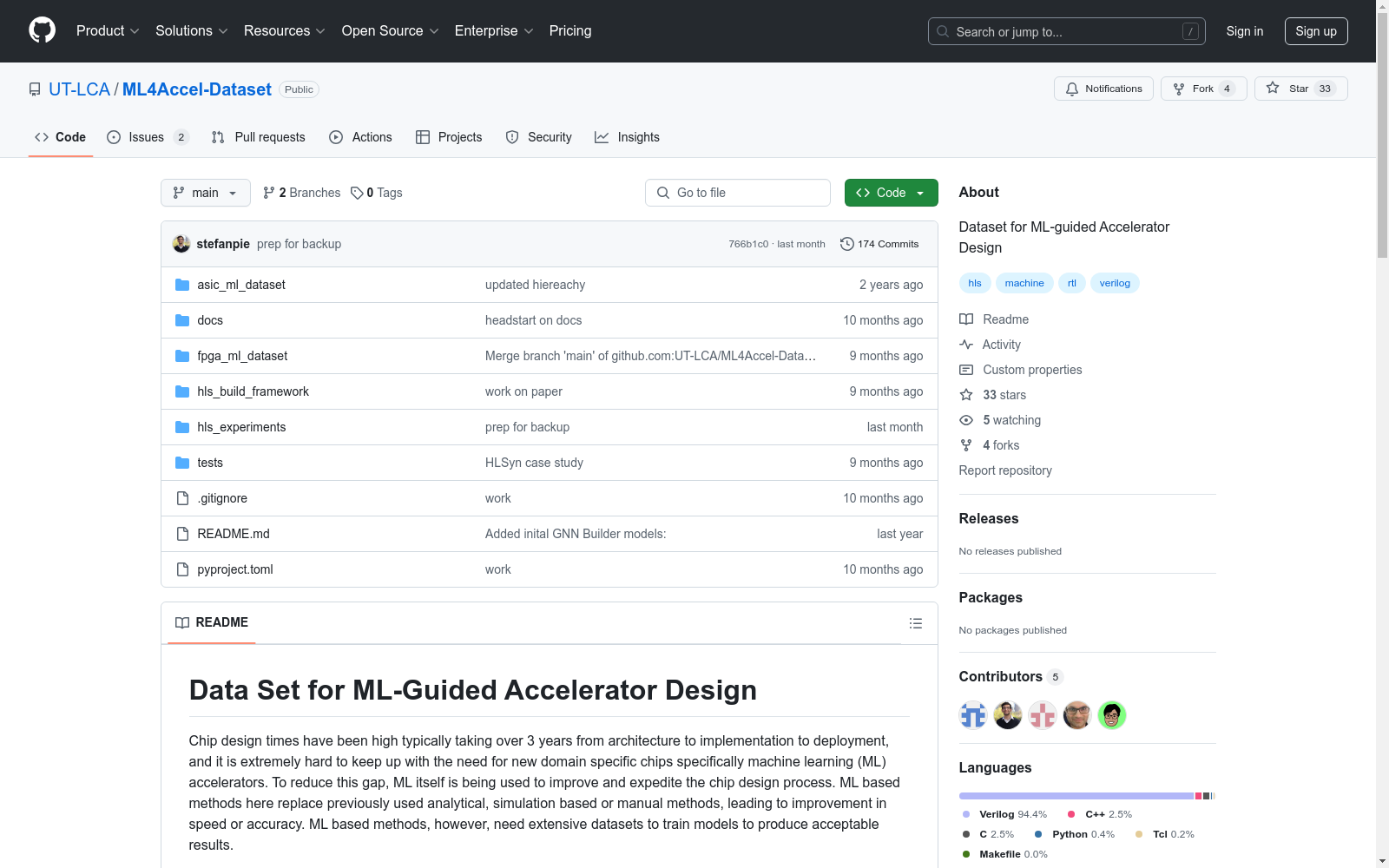Click the pyproject.toml file icon
This screenshot has width=1389, height=868.
[x=182, y=569]
